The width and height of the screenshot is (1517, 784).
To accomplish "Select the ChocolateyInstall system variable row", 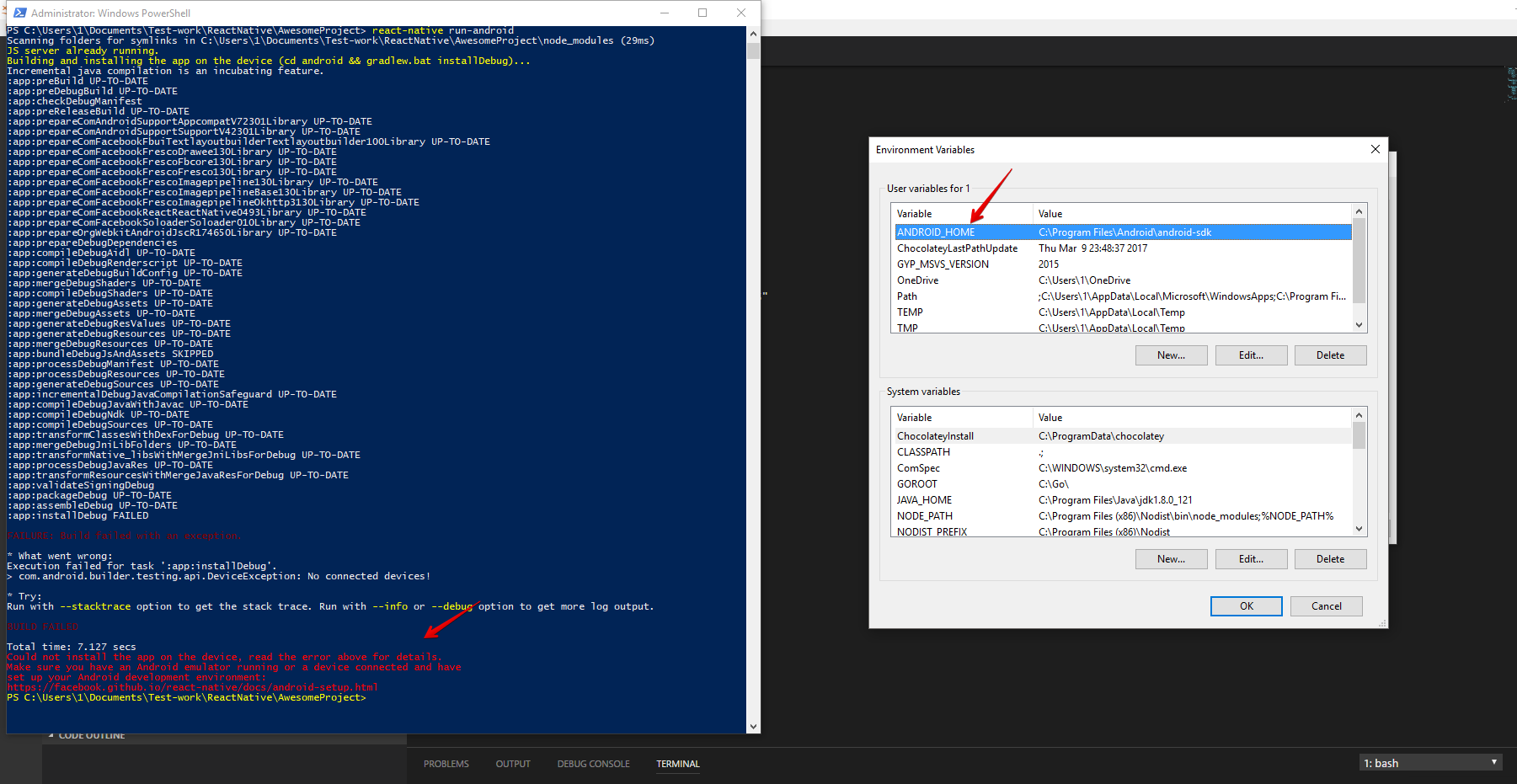I will click(1123, 436).
